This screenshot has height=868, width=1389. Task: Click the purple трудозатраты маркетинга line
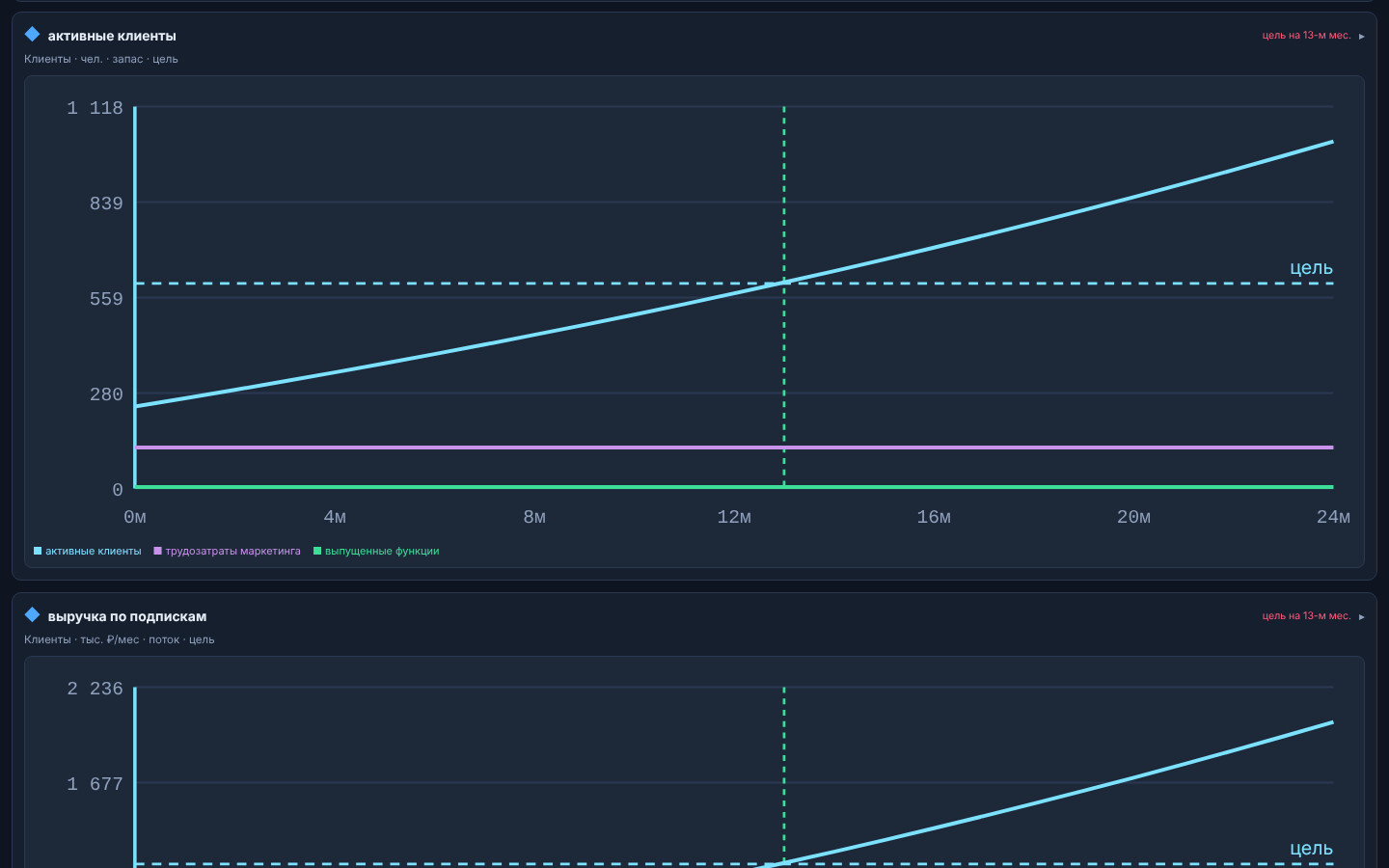tap(734, 448)
